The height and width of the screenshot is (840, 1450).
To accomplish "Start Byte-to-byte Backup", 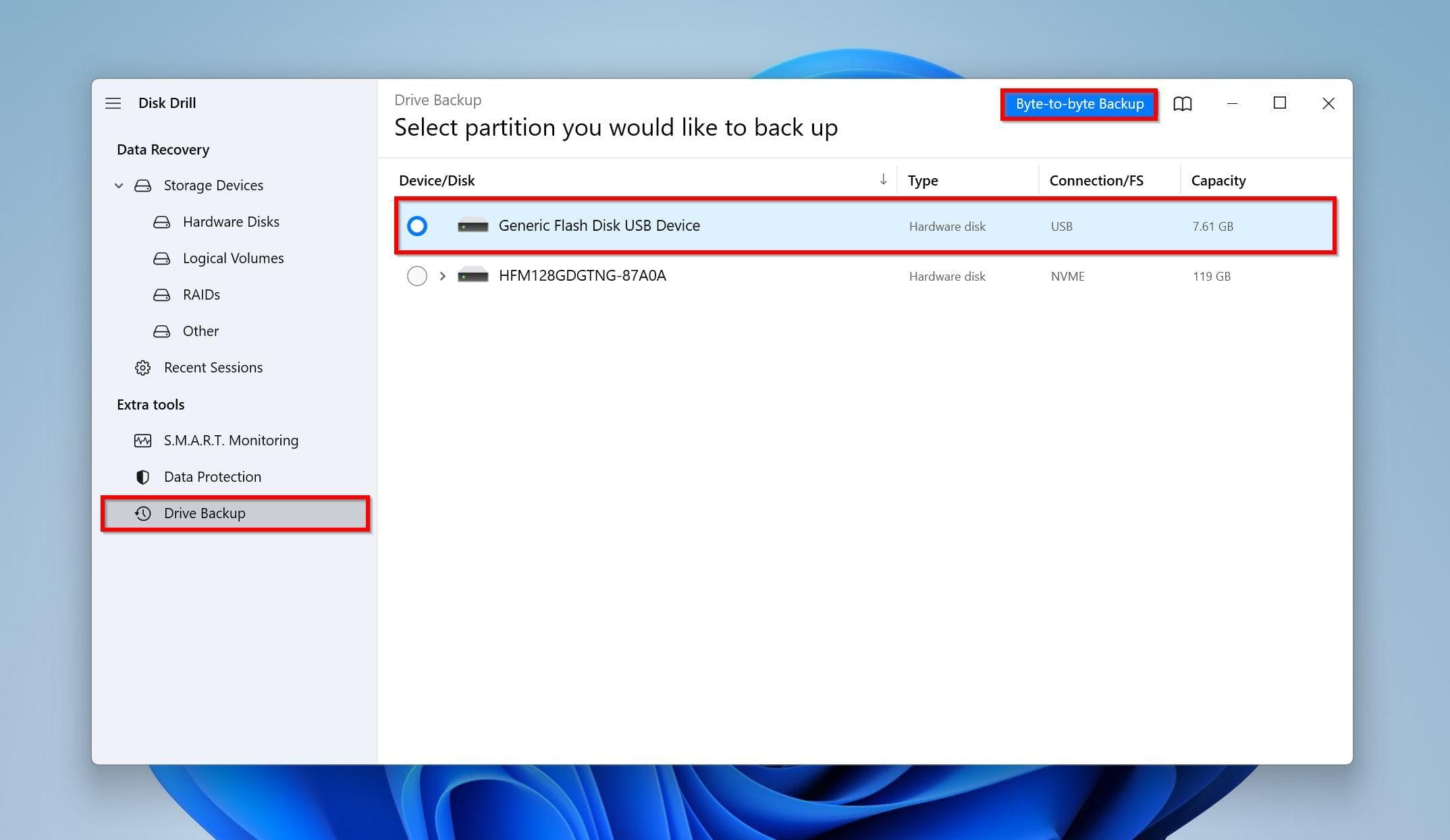I will [1079, 104].
